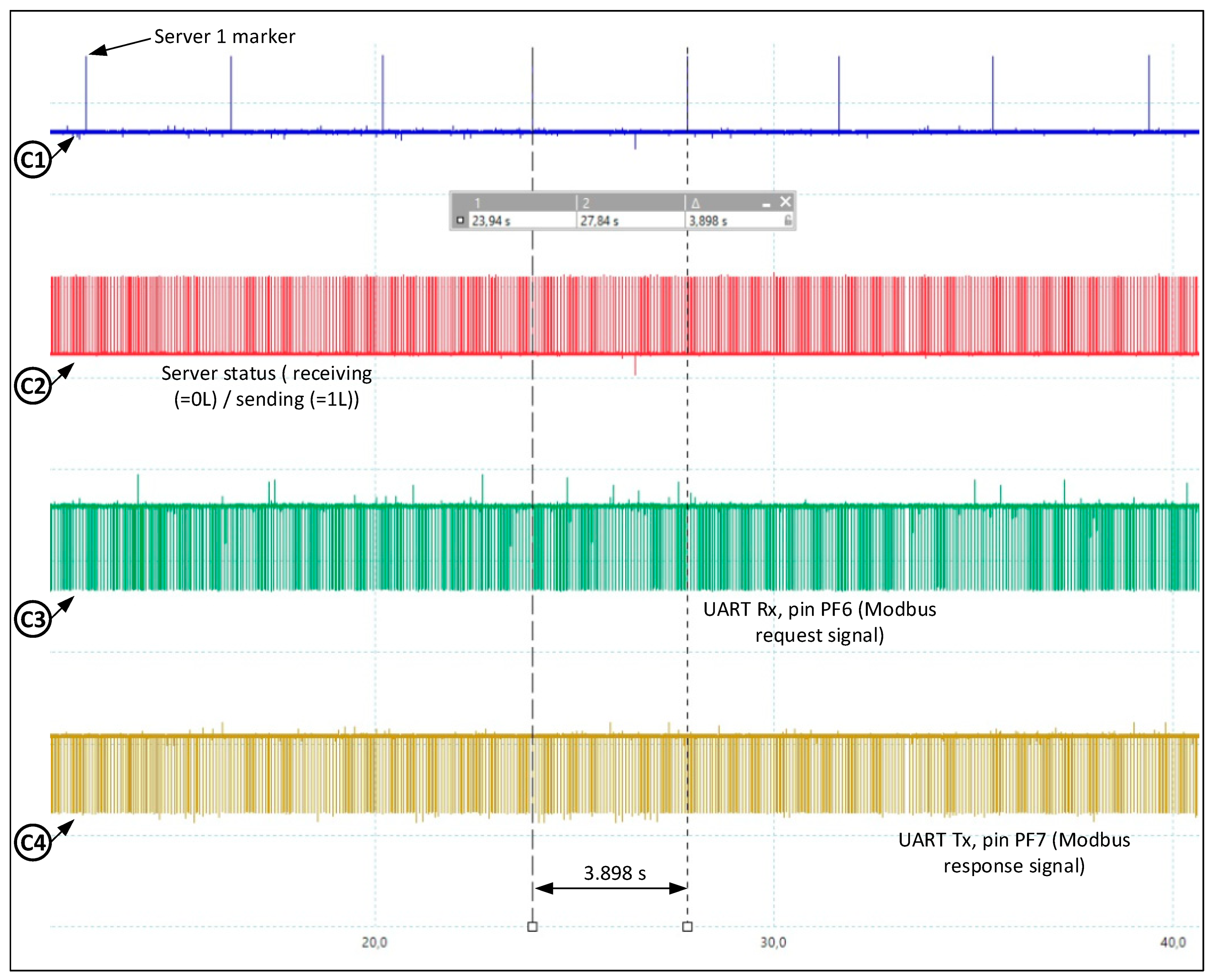Minimize the ruler legend box
This screenshot has height=980, width=1215.
[x=766, y=204]
